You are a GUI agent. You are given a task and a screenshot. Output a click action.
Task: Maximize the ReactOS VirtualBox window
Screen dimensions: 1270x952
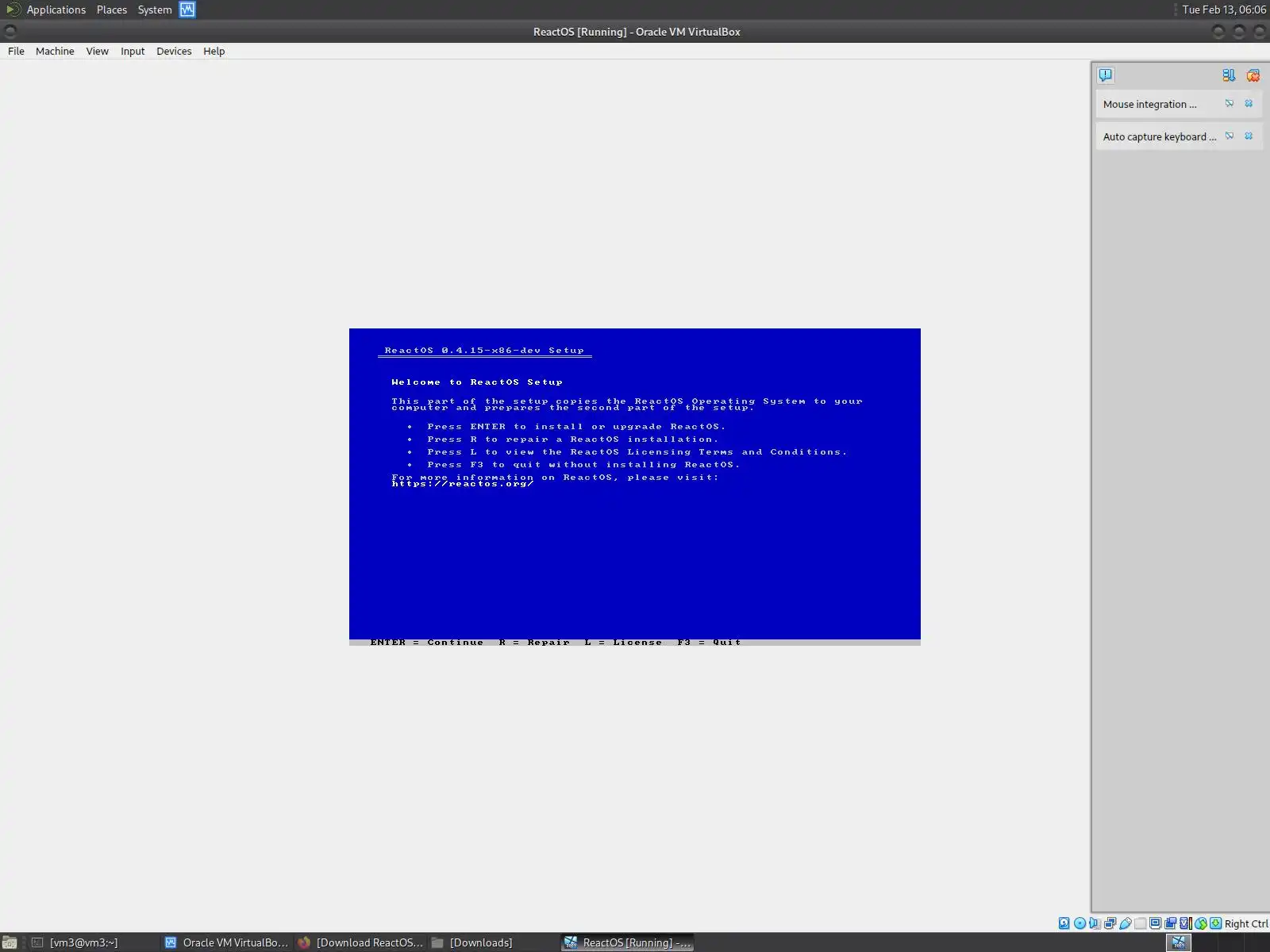coord(1239,32)
